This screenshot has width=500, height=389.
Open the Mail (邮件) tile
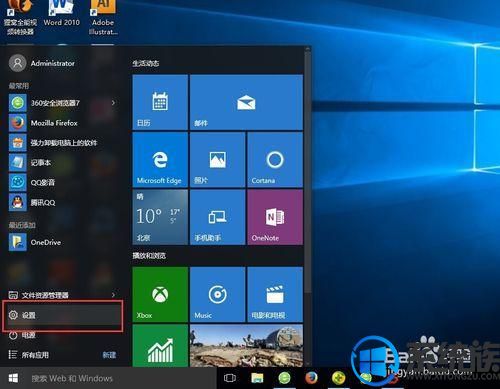(x=246, y=102)
